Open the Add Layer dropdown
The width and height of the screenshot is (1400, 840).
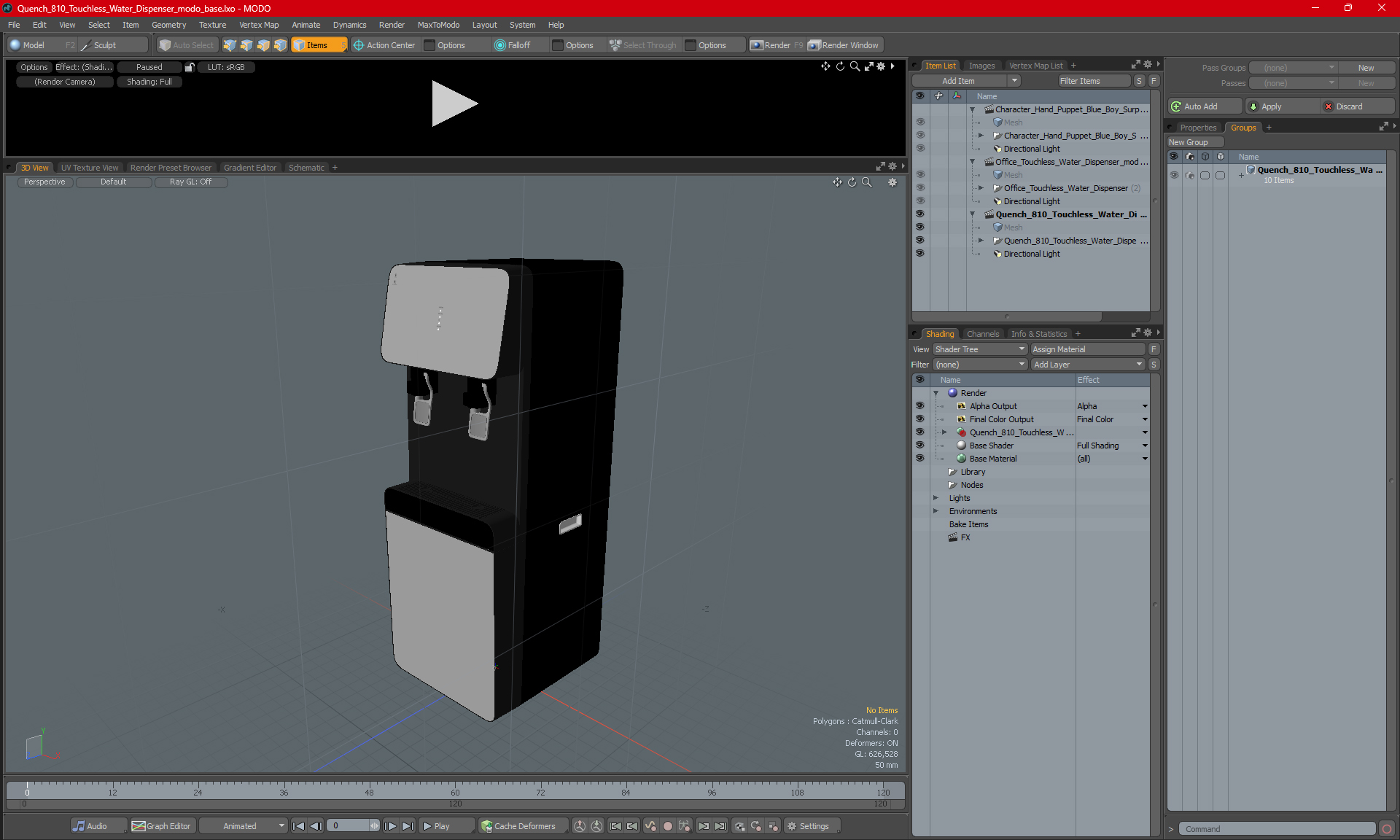pyautogui.click(x=1088, y=365)
